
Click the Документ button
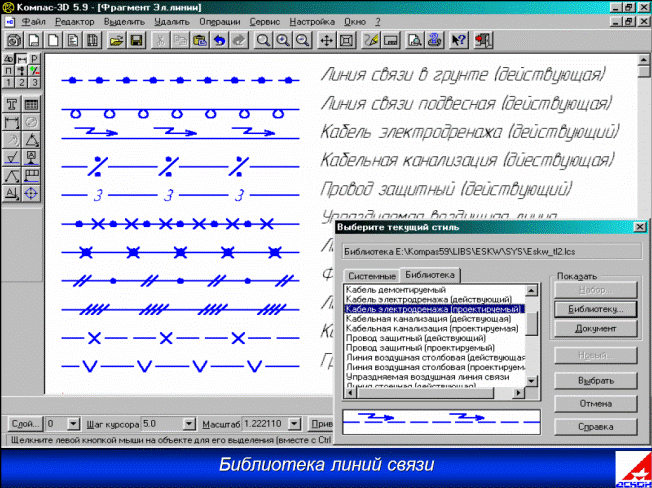pyautogui.click(x=596, y=329)
